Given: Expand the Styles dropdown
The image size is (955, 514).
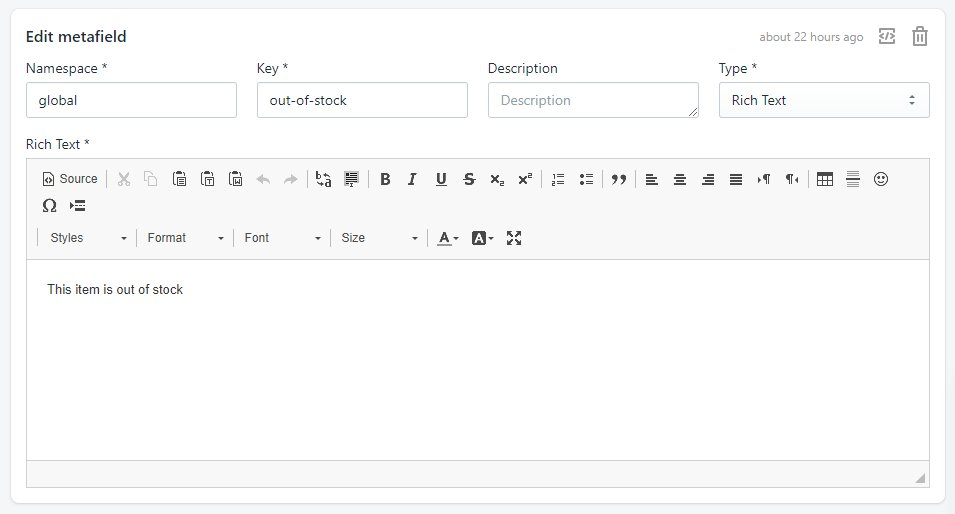Looking at the screenshot, I should click(88, 238).
